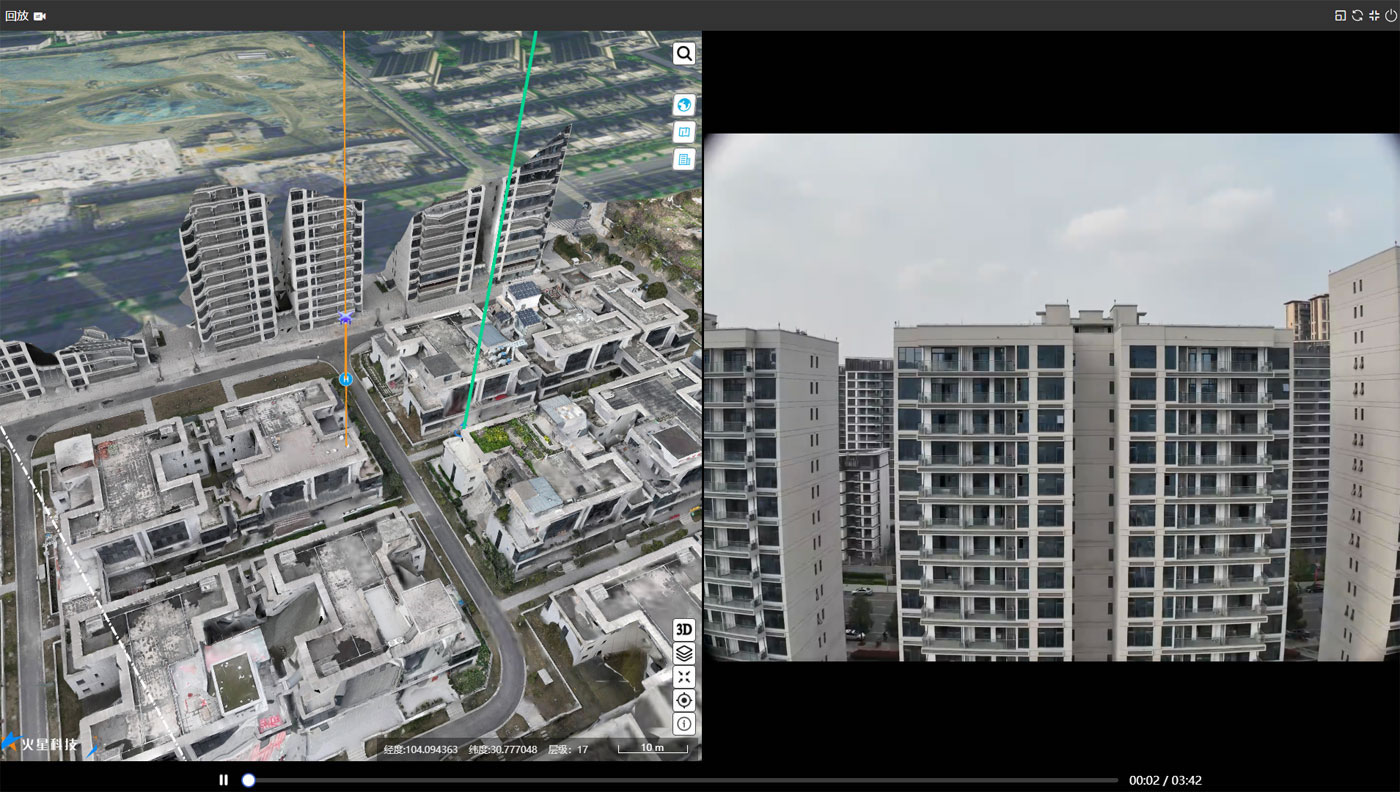
Task: Click the 回放 replay title label
Action: [16, 15]
